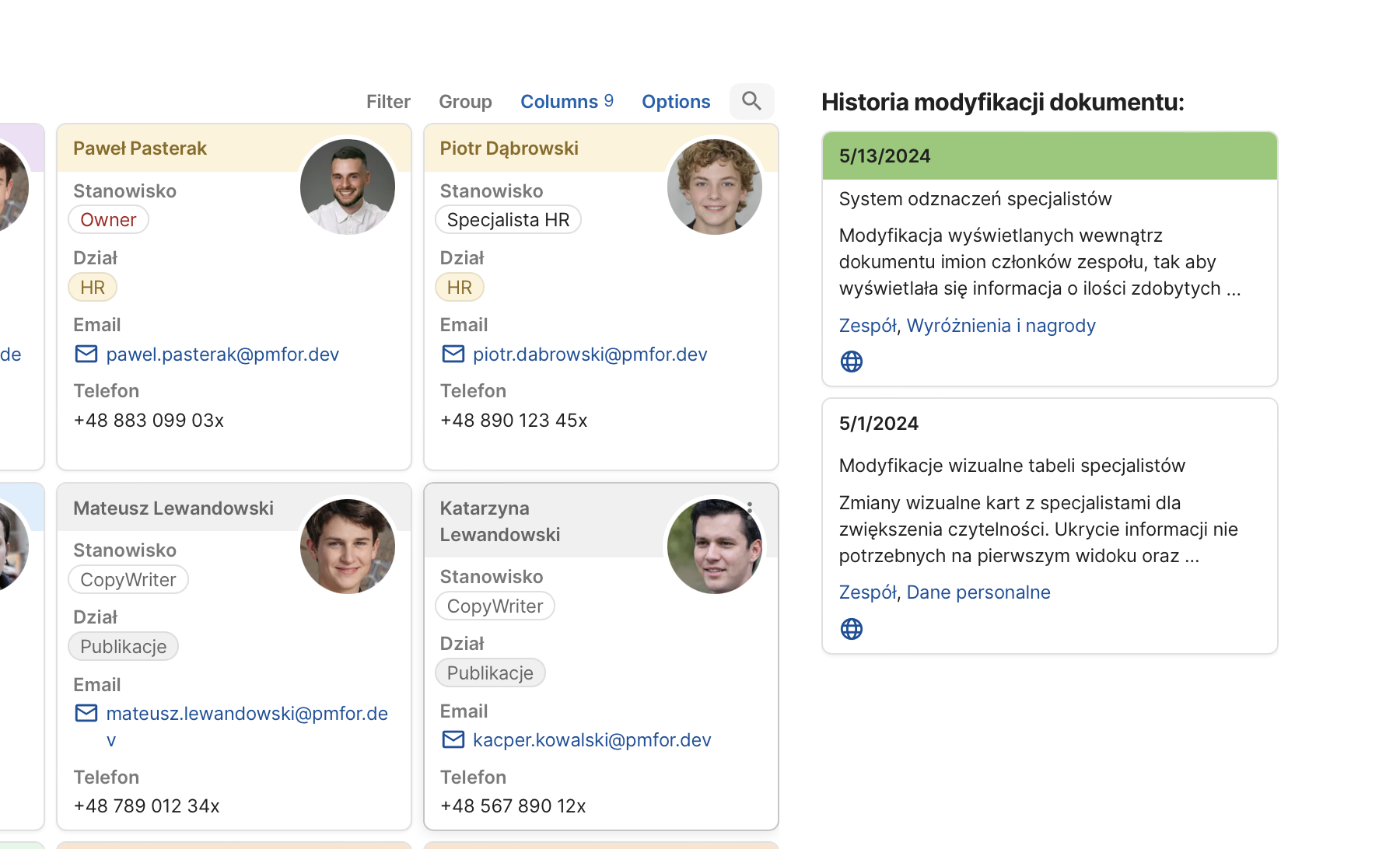
Task: Click envelope icon beside piotr.dabrowski email
Action: pos(453,355)
